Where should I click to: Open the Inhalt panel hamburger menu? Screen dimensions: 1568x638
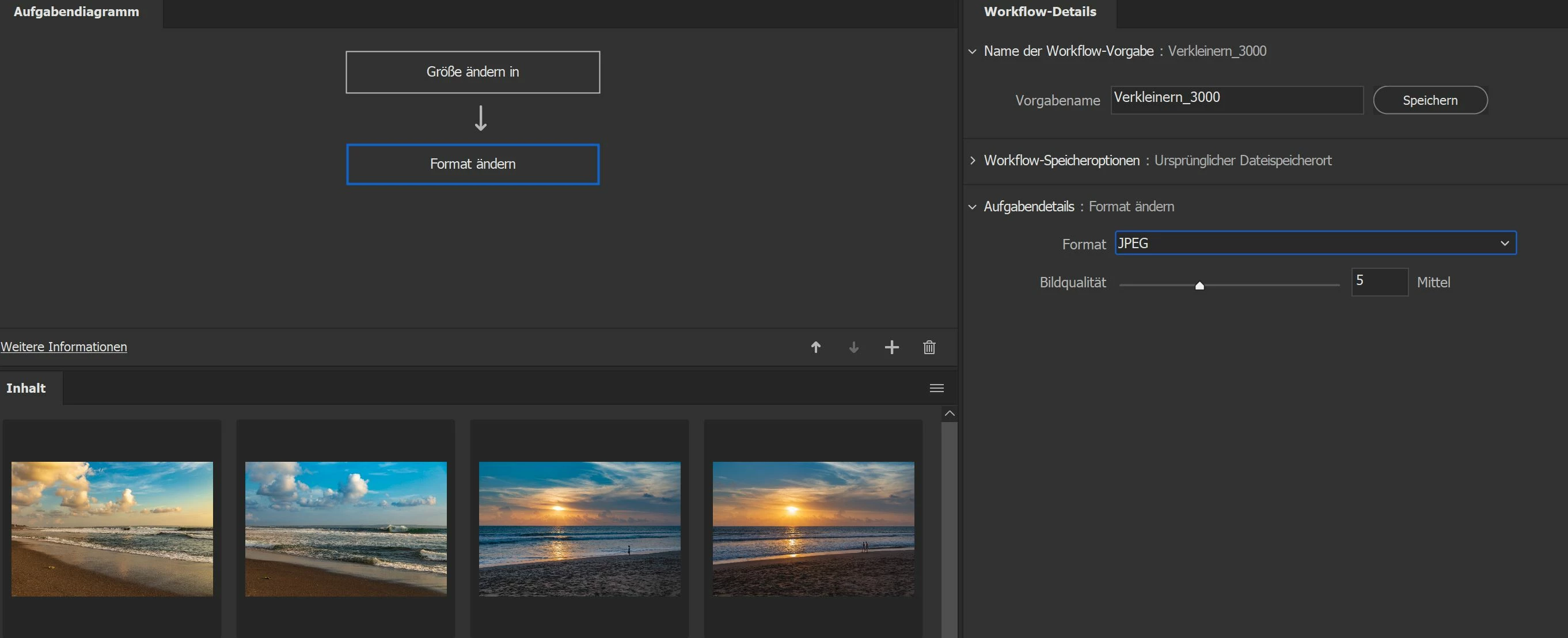pos(936,389)
